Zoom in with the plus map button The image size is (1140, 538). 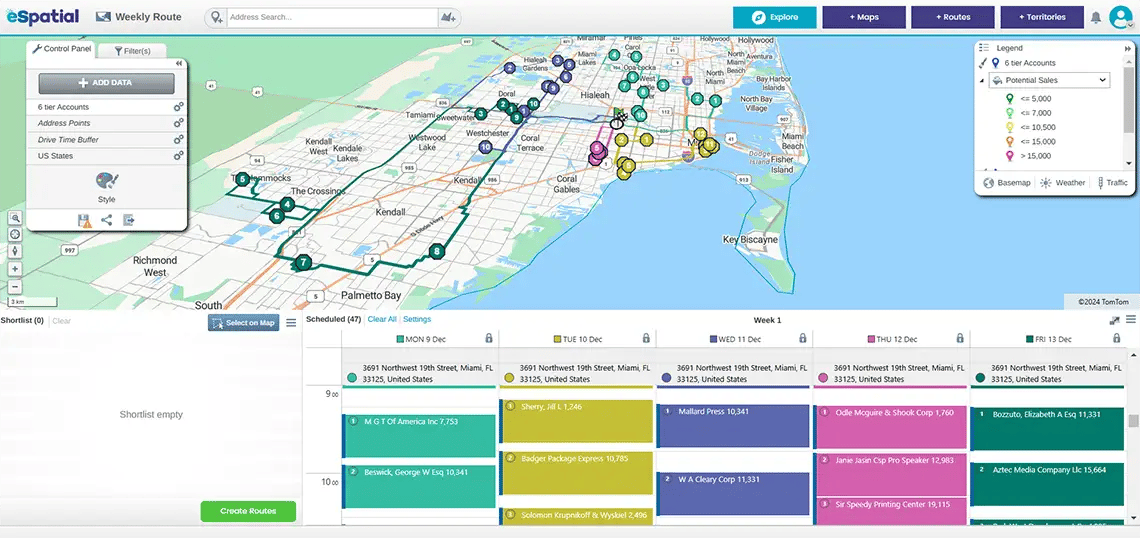15,269
